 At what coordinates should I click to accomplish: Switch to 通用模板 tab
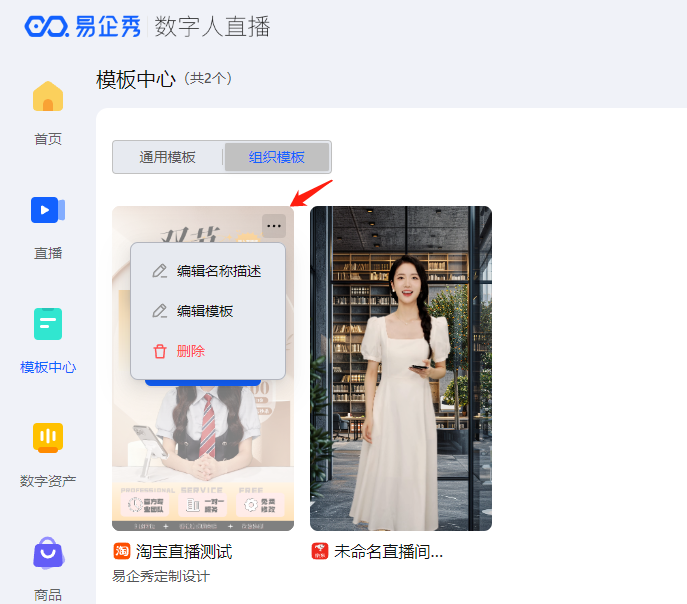[167, 157]
